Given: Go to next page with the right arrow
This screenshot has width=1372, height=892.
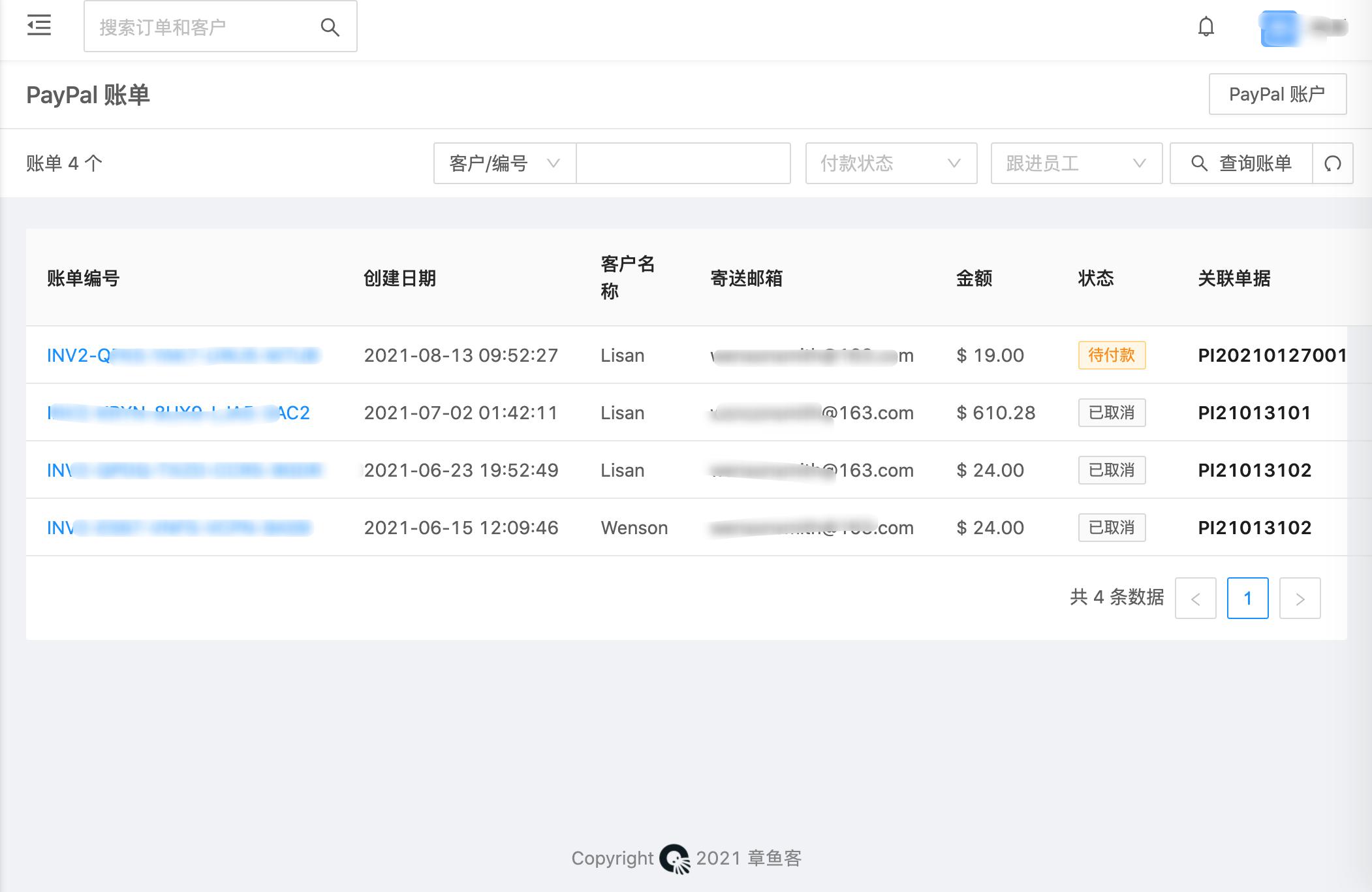Looking at the screenshot, I should coord(1300,597).
